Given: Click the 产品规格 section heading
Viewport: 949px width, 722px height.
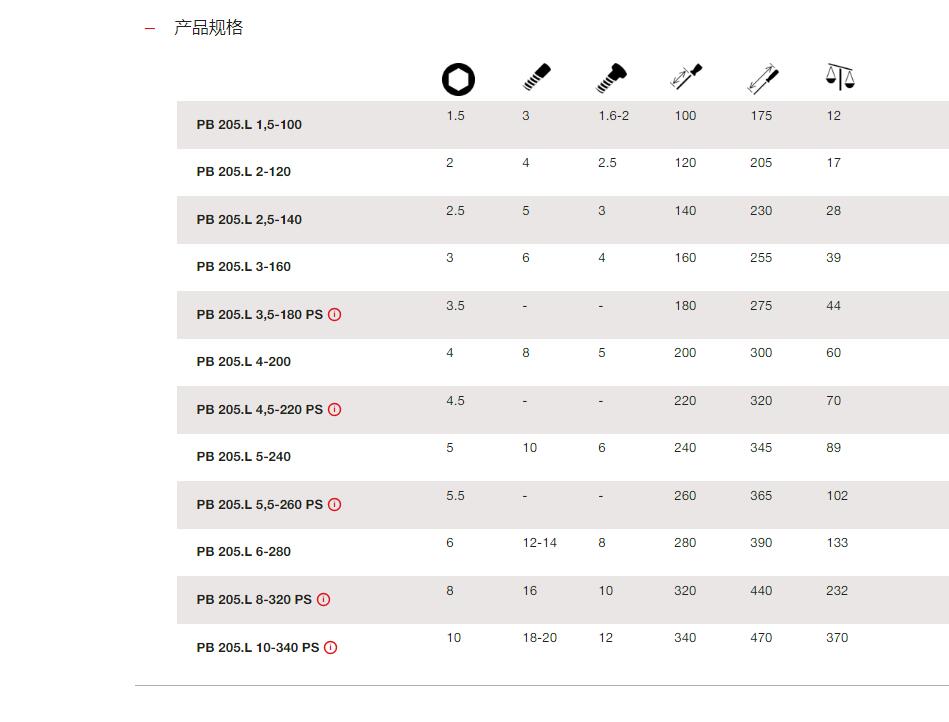Looking at the screenshot, I should pos(208,28).
